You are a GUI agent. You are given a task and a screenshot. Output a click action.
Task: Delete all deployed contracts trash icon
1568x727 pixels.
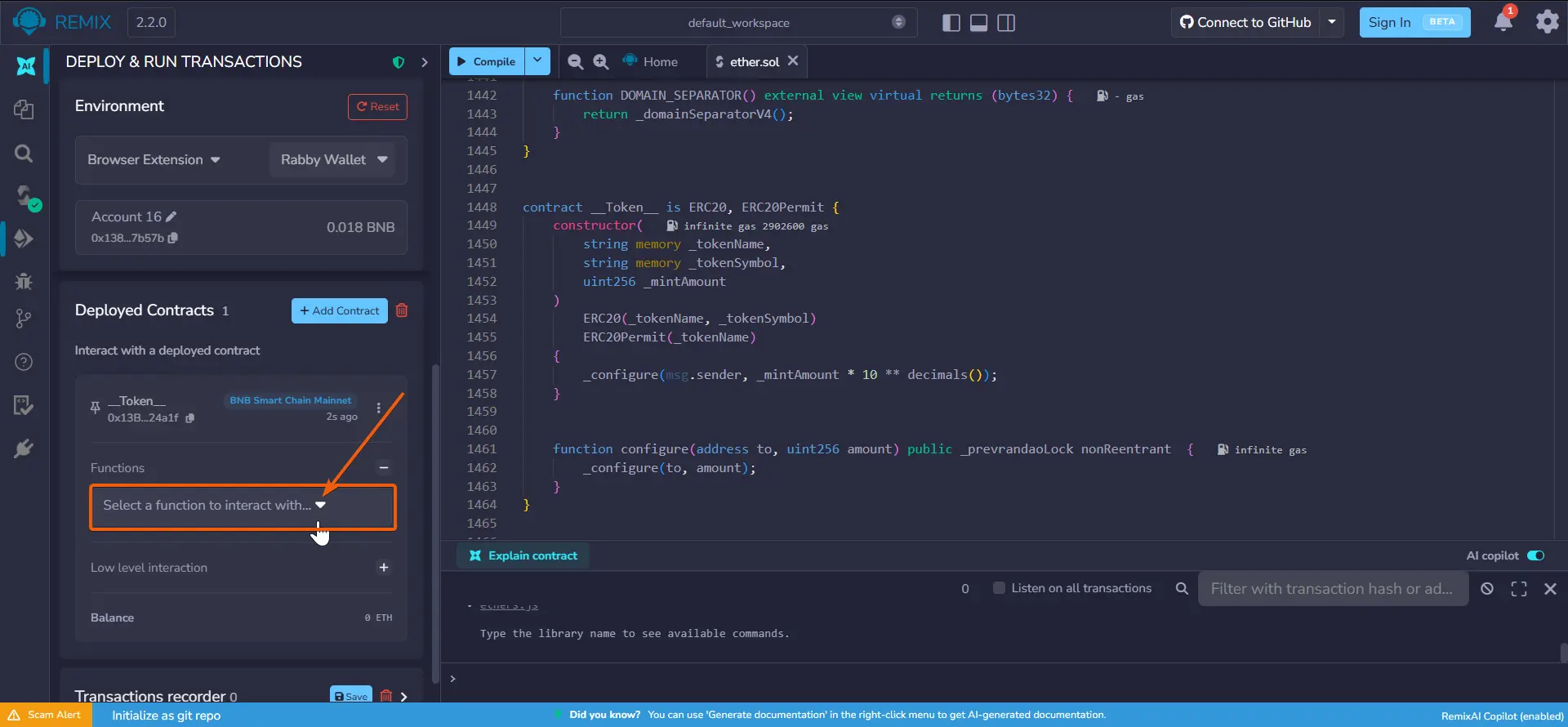402,310
